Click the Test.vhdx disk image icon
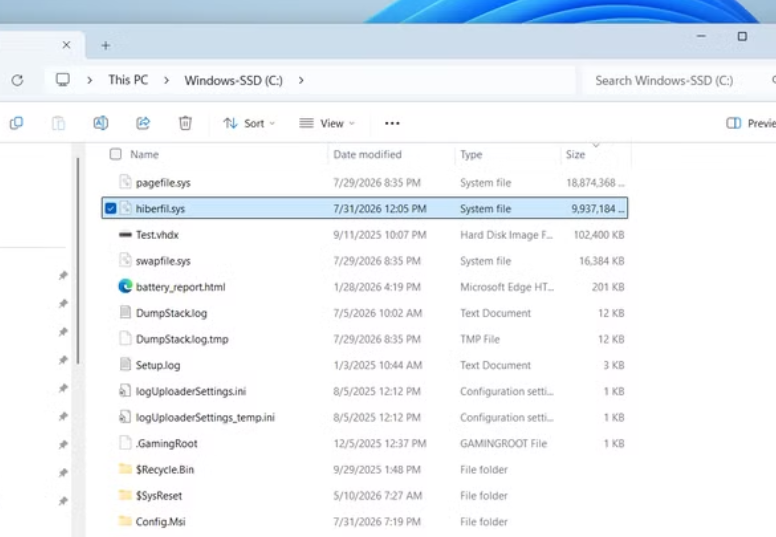 (x=125, y=235)
